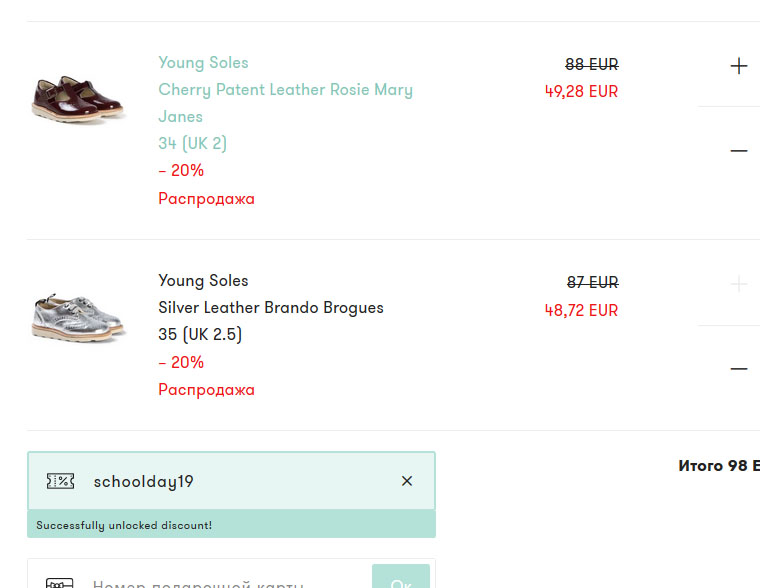Click size 35 (UK 2.5) text
Screen dimensions: 760x588
tap(200, 335)
